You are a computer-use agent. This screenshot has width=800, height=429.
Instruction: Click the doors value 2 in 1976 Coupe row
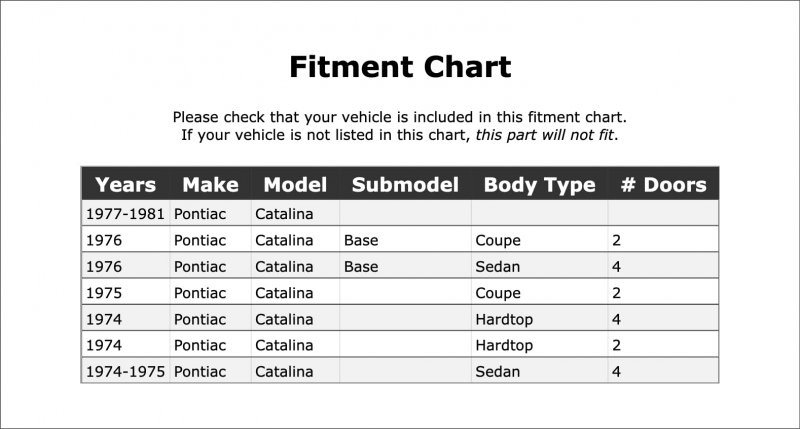coord(616,240)
